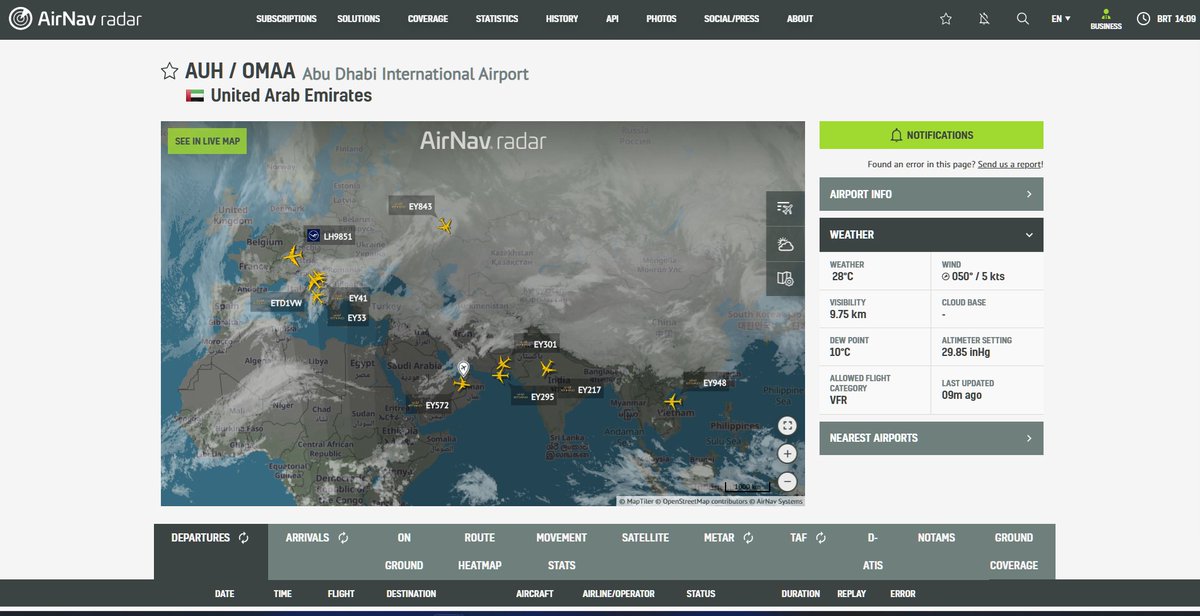Click the airport location pin marker

tap(463, 369)
